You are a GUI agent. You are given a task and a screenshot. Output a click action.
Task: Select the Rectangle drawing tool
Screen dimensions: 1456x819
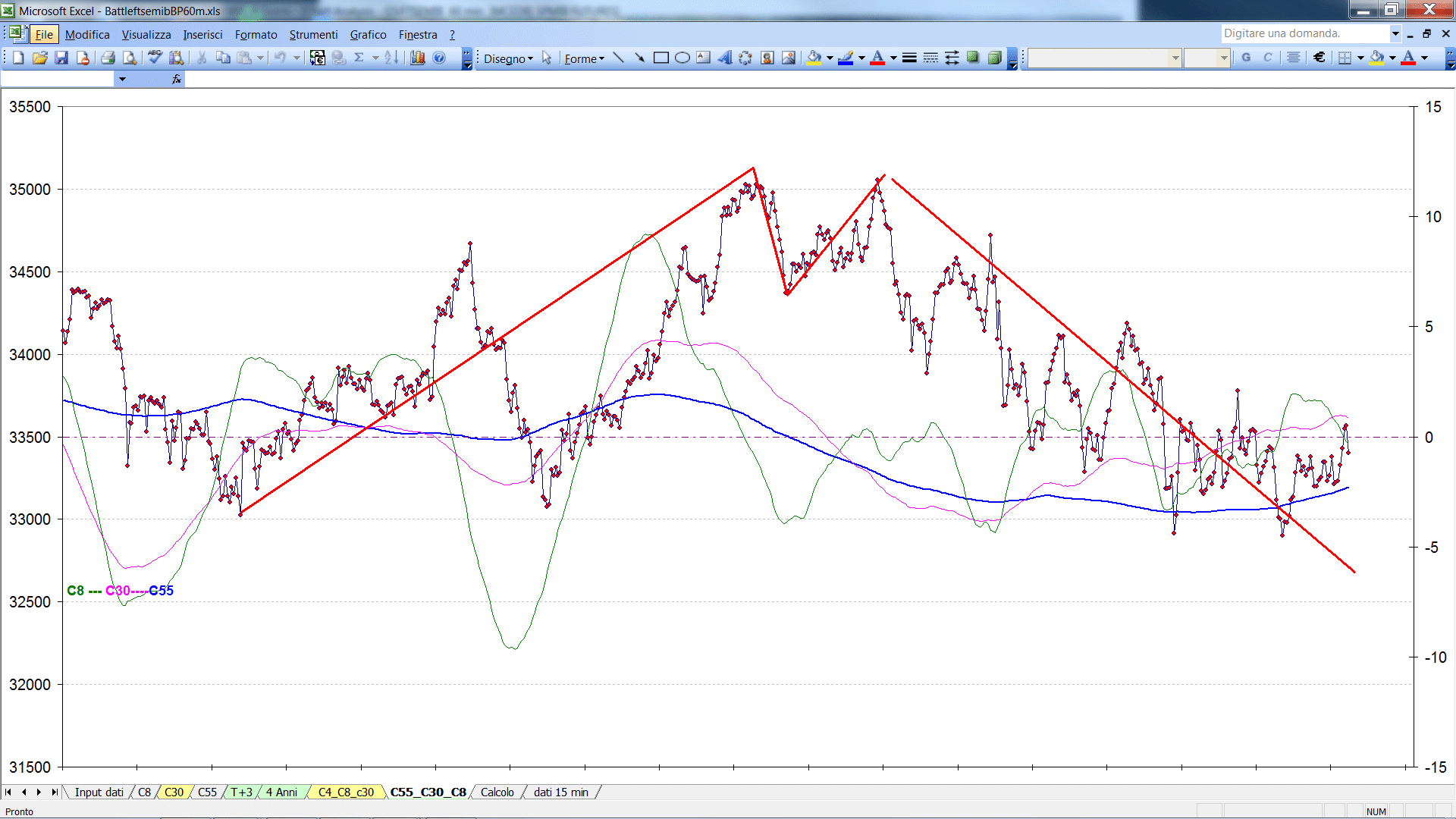[x=661, y=58]
